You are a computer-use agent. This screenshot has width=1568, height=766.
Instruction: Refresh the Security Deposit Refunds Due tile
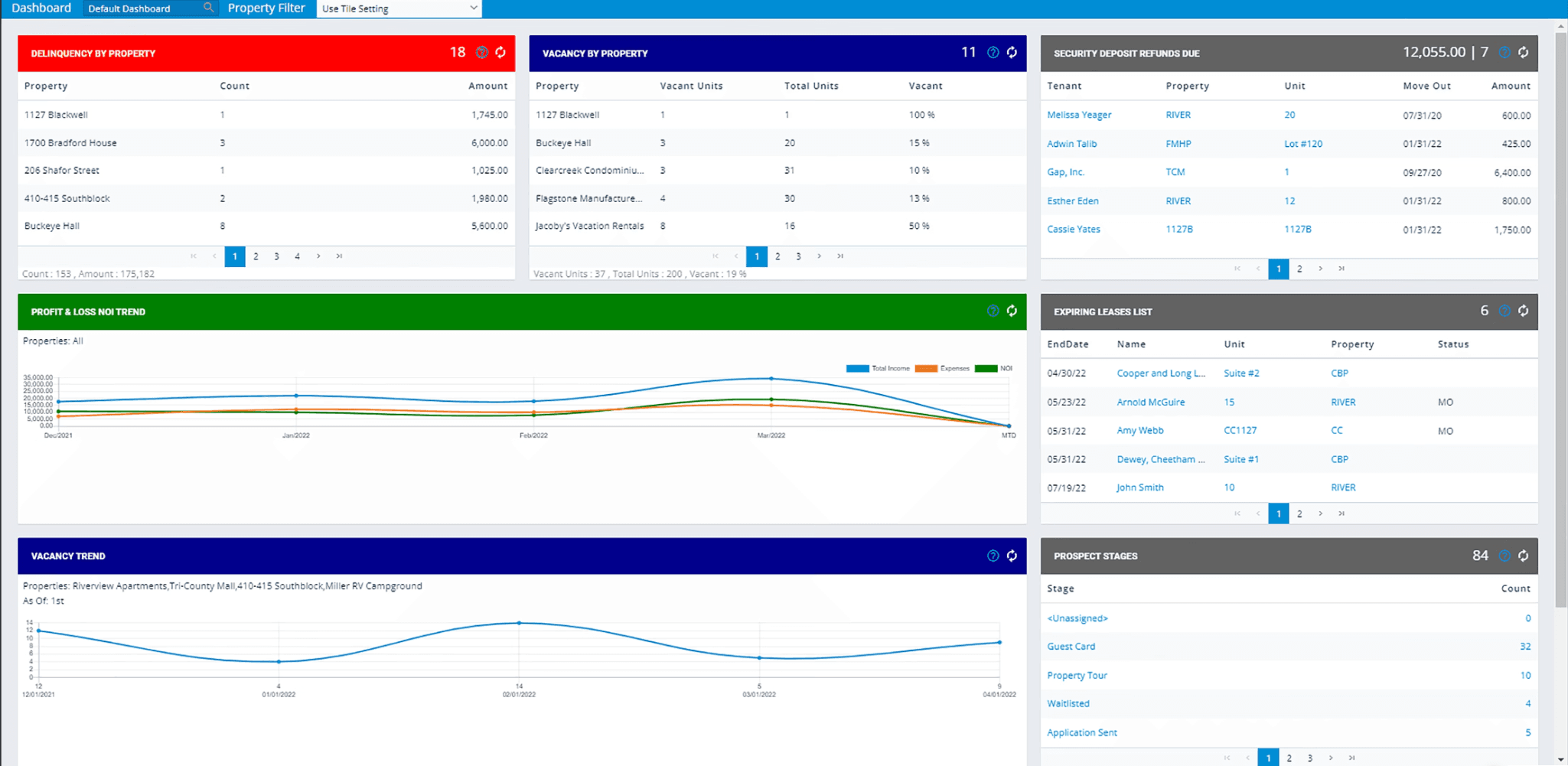coord(1523,52)
